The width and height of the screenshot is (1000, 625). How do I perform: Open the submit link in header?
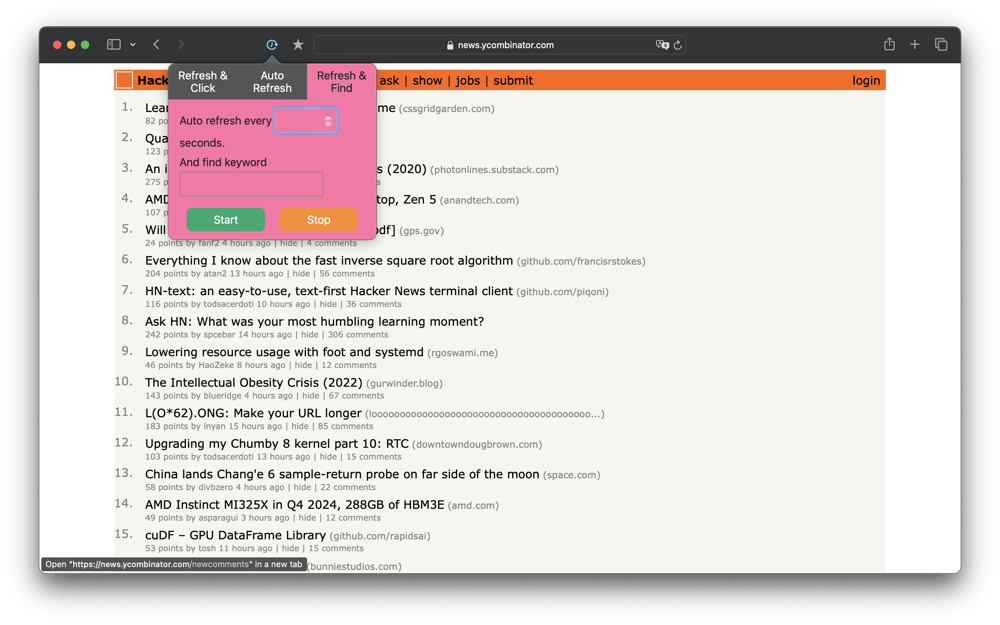[513, 80]
